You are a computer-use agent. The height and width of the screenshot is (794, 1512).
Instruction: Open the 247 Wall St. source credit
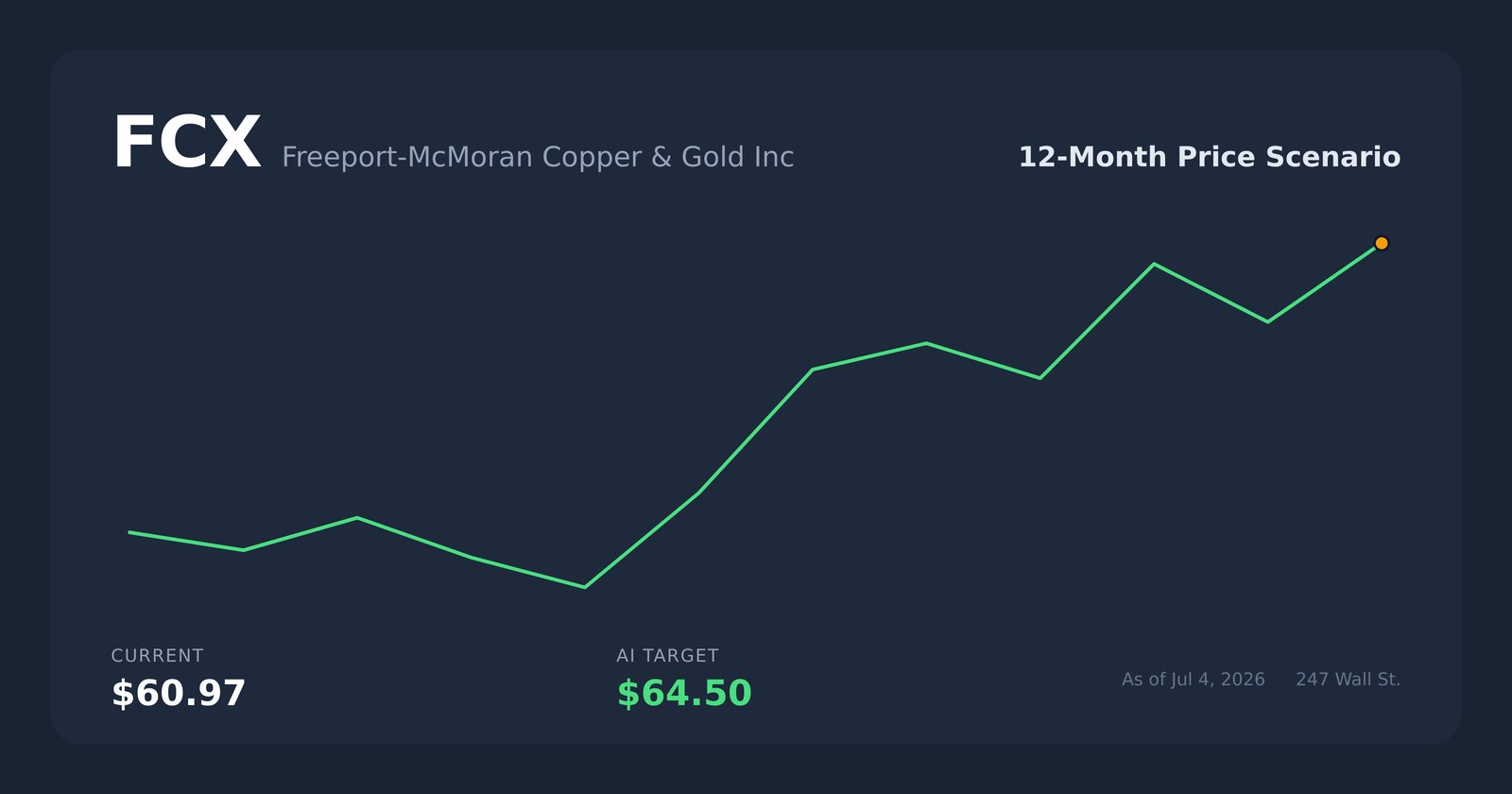[x=1349, y=680]
